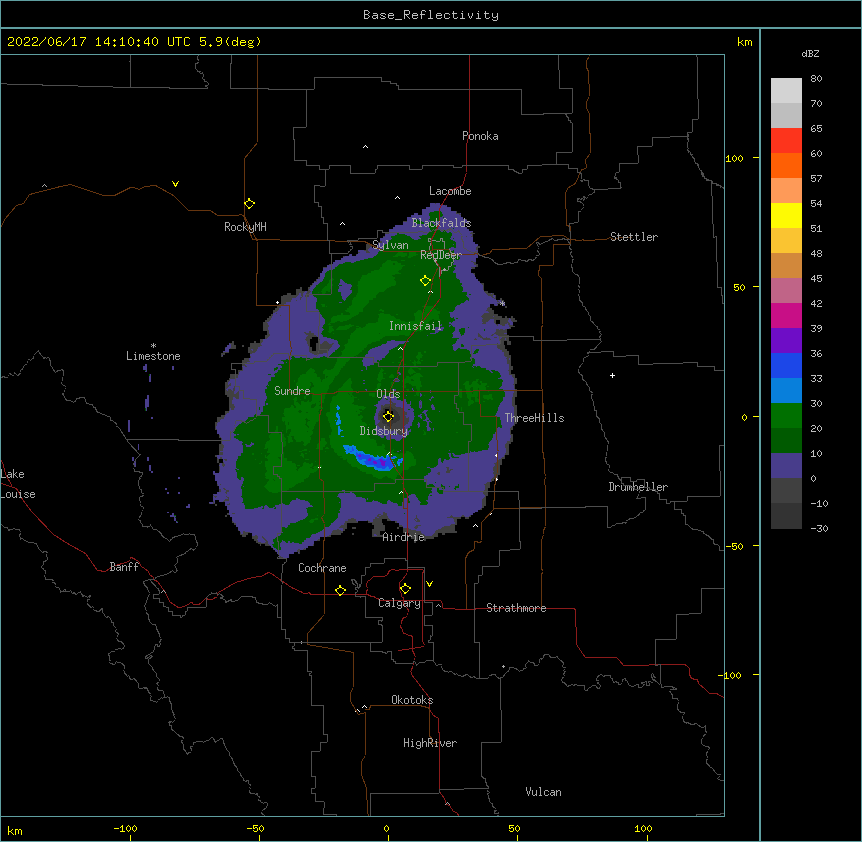The image size is (862, 842).
Task: Click the Cochrane label
Action: click(x=322, y=568)
